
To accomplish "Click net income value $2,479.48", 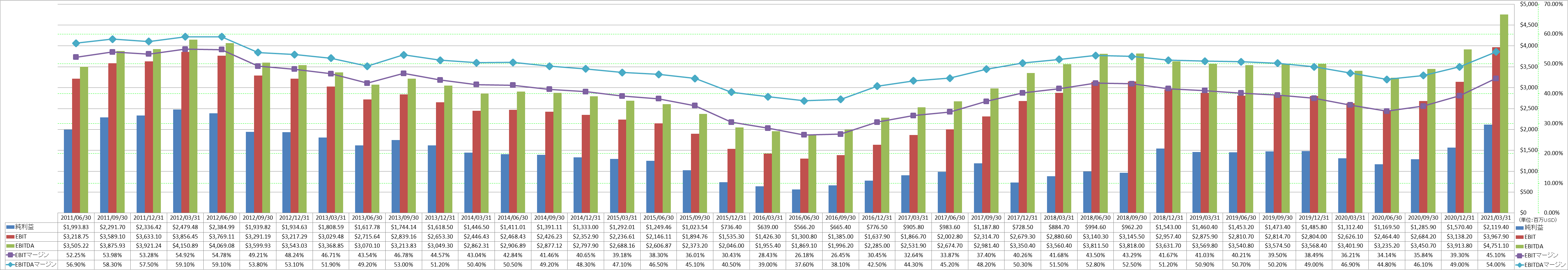I will (x=185, y=227).
